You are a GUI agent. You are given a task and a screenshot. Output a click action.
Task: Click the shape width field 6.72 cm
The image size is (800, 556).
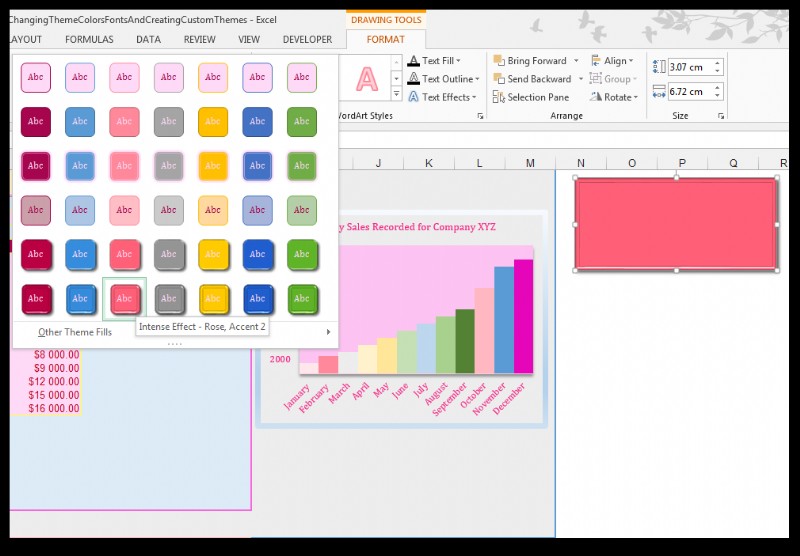(689, 92)
